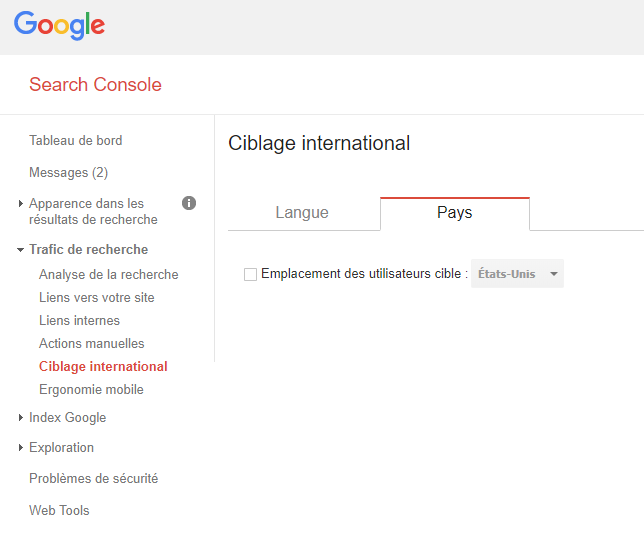
Task: Open Web Tools link
Action: [x=59, y=511]
